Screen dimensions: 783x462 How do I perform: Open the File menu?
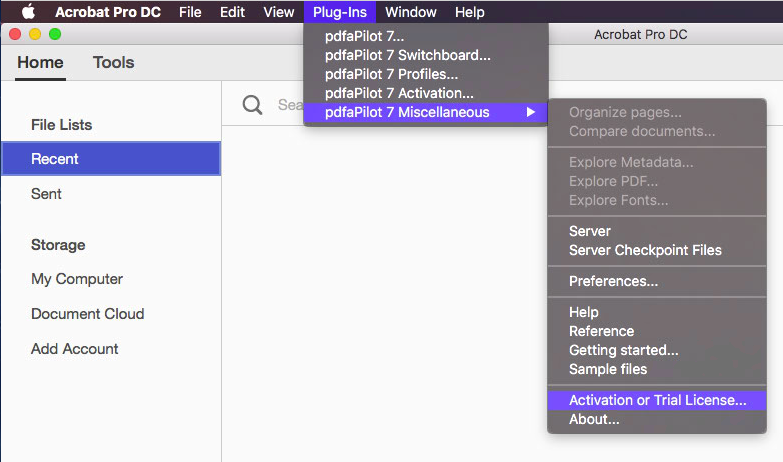190,12
